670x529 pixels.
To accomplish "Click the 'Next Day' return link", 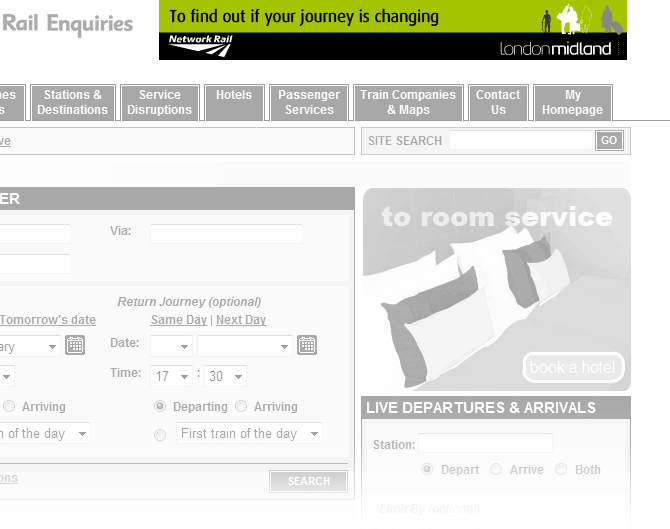I will click(241, 320).
